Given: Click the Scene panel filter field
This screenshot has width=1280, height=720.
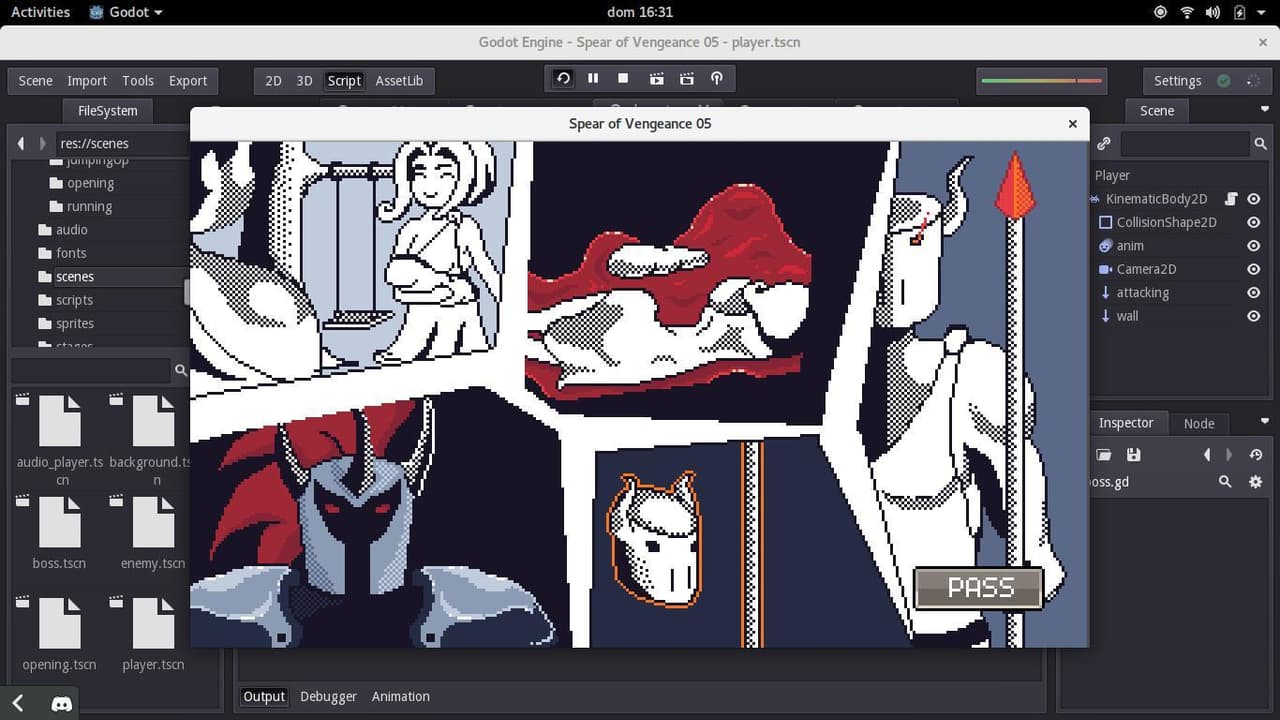Looking at the screenshot, I should point(1185,144).
